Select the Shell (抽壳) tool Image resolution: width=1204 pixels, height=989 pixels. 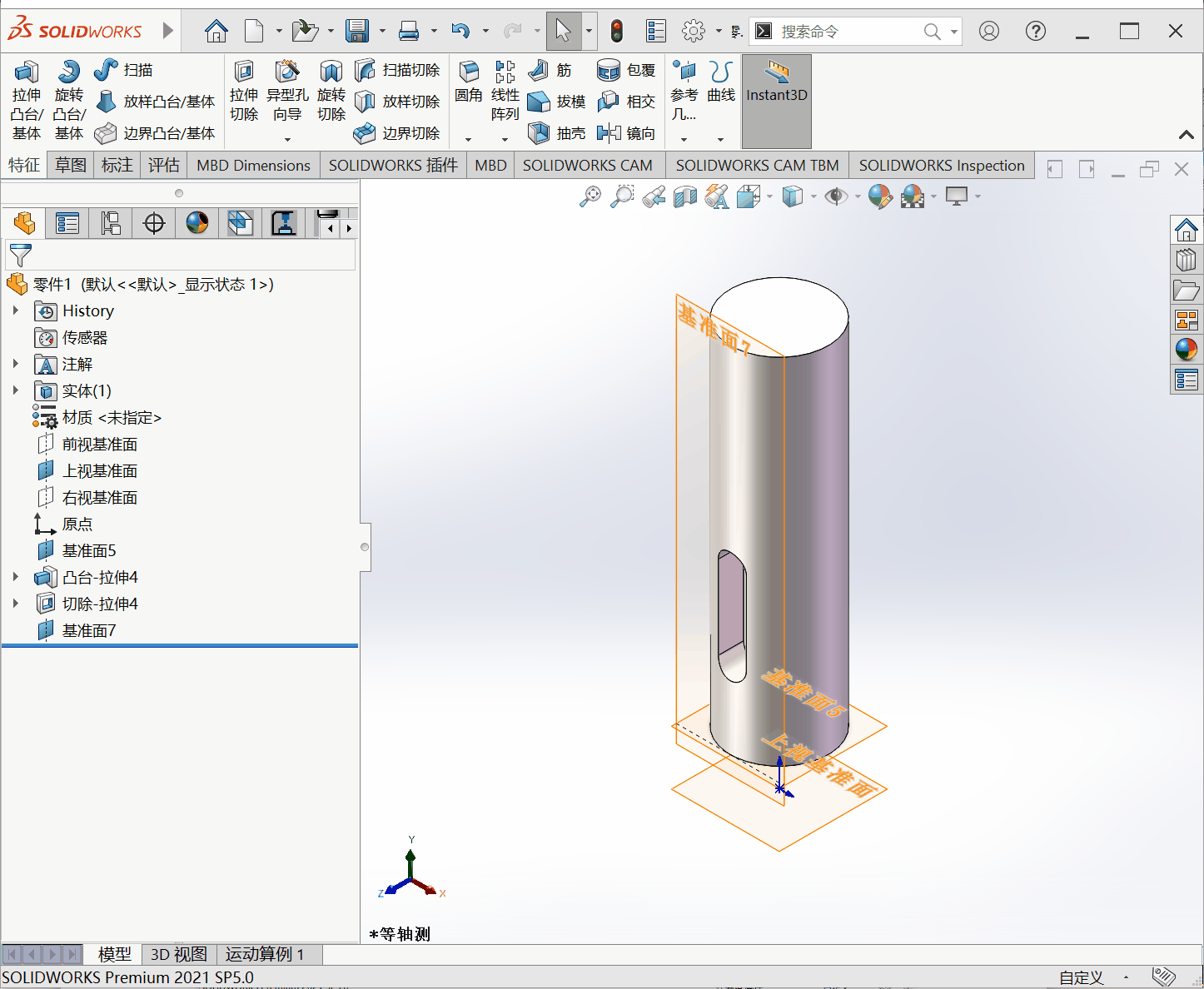557,133
